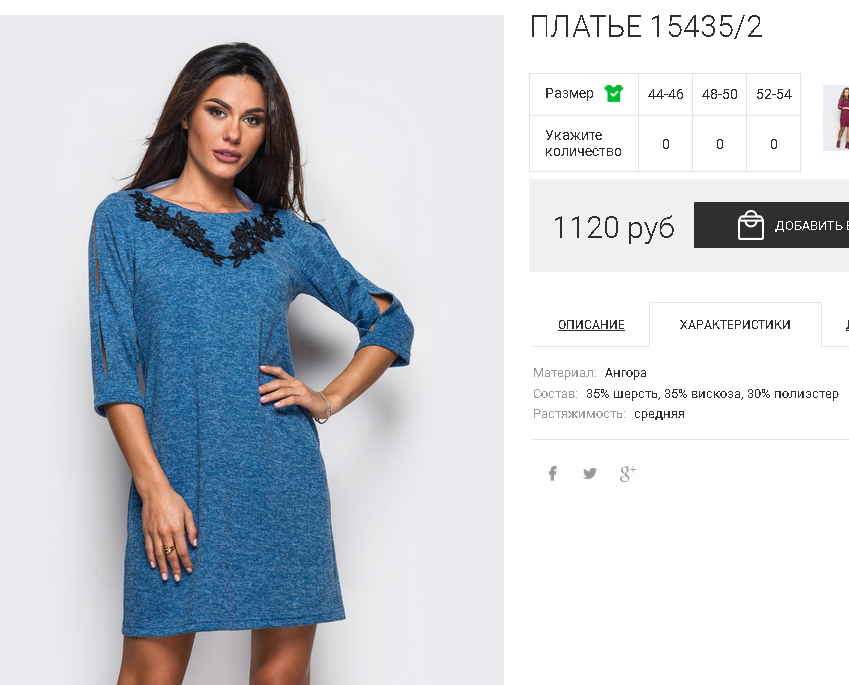Share product on Twitter
Screen dimensions: 849x685
pos(590,474)
